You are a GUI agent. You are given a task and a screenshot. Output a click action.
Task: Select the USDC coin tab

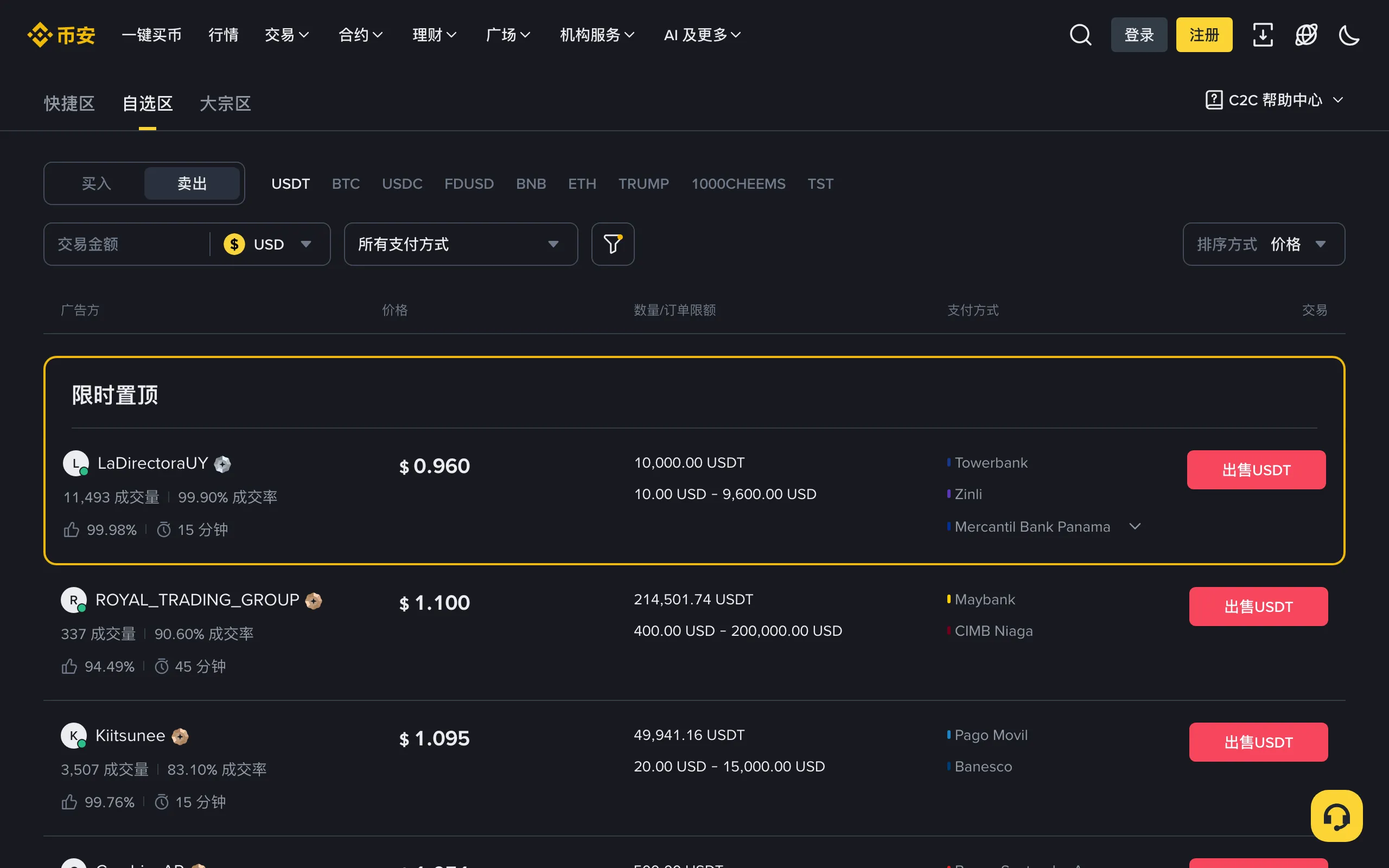point(402,184)
